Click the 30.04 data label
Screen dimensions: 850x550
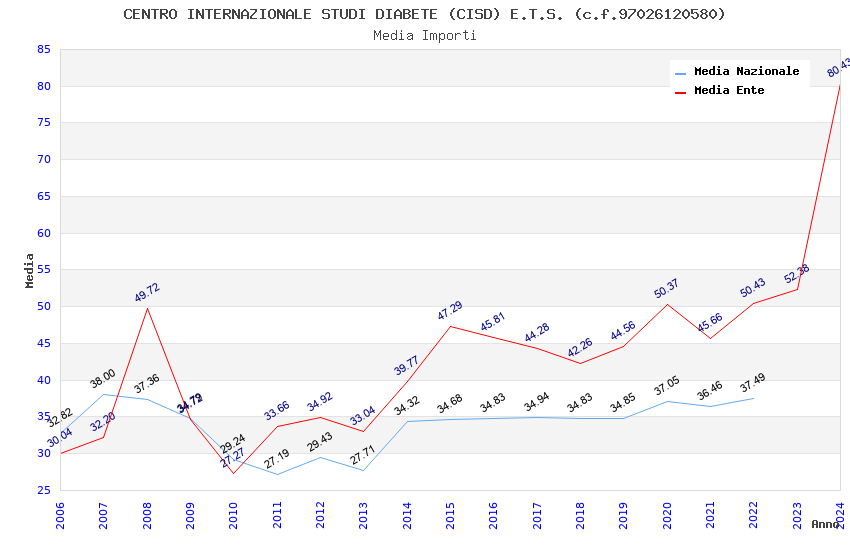pos(60,437)
